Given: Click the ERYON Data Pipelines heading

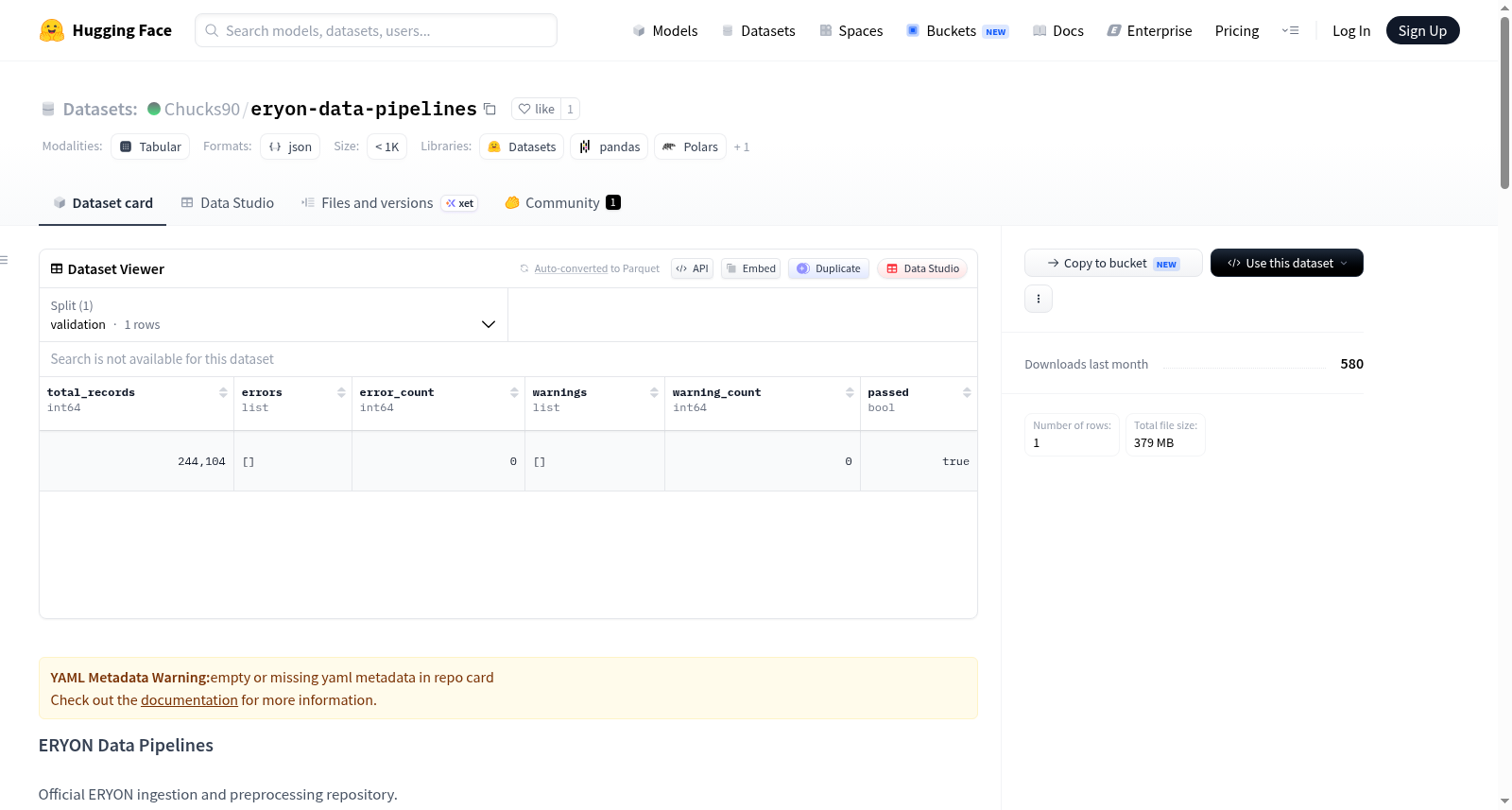Looking at the screenshot, I should (x=126, y=746).
